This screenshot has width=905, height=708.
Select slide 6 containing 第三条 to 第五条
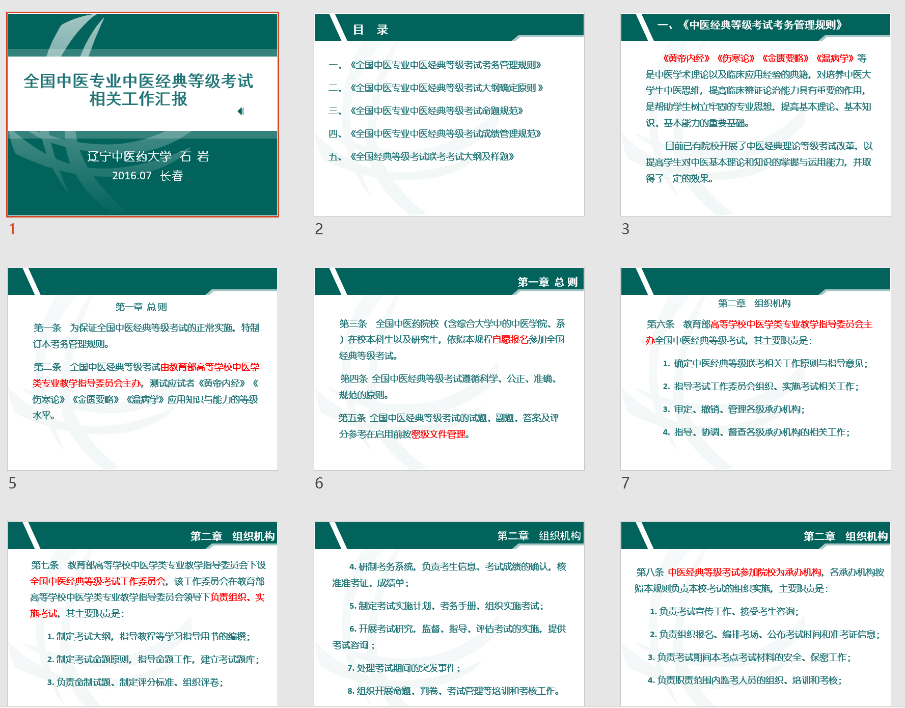(449, 368)
